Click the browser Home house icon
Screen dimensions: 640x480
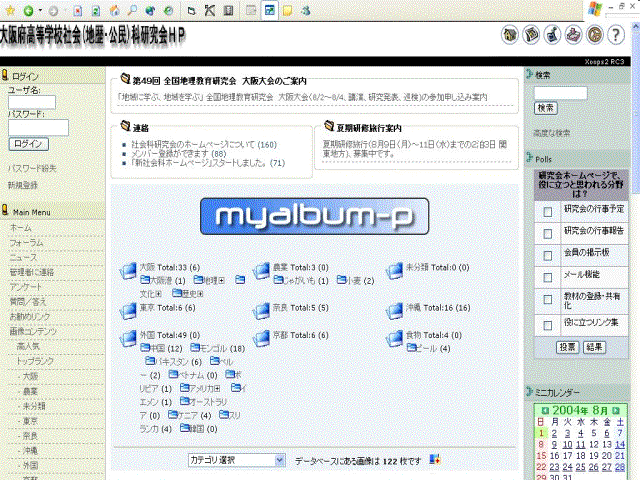pos(114,11)
